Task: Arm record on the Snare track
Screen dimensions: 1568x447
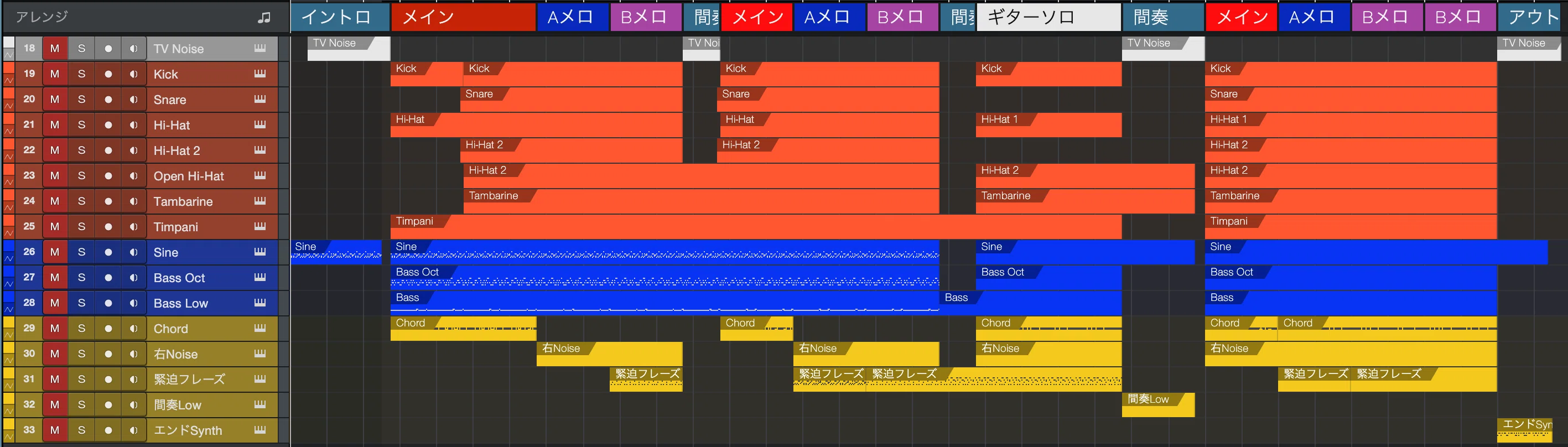Action: pyautogui.click(x=108, y=99)
